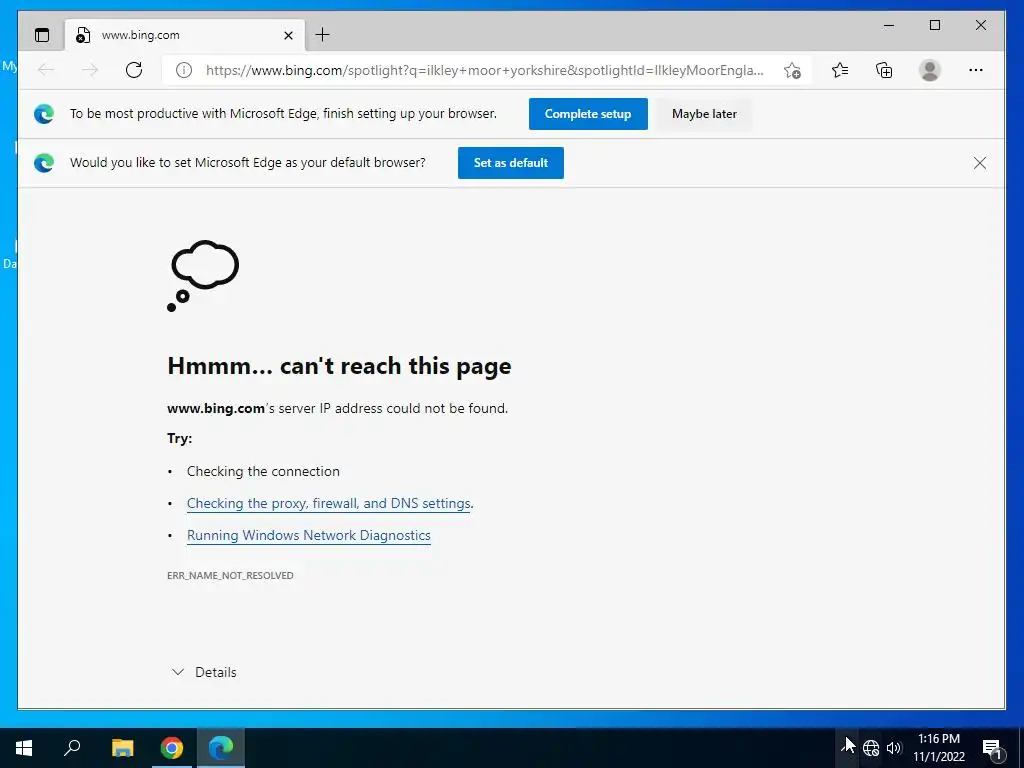Click the Microsoft Edge taskbar icon
1024x768 pixels.
point(221,748)
